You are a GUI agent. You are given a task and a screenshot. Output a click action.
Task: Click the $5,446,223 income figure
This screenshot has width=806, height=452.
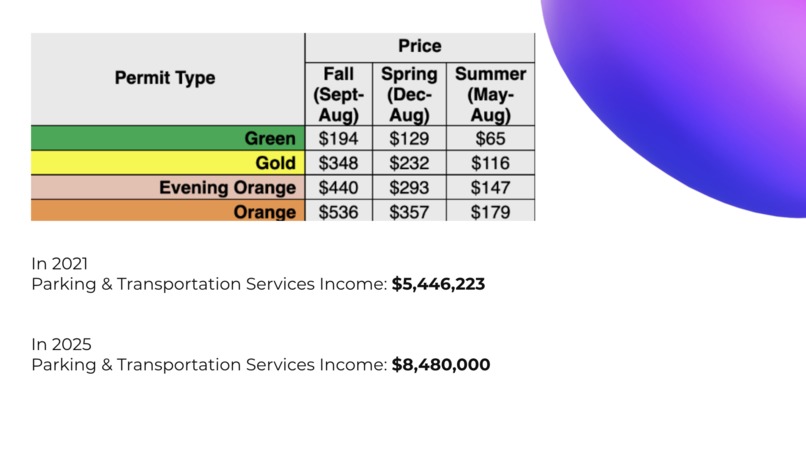[438, 284]
